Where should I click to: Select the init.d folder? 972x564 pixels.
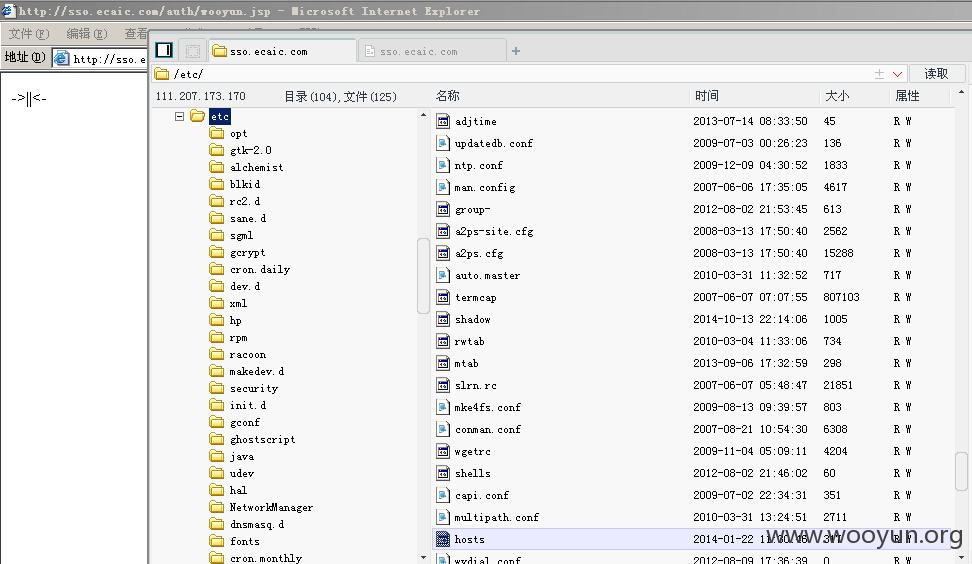(247, 405)
